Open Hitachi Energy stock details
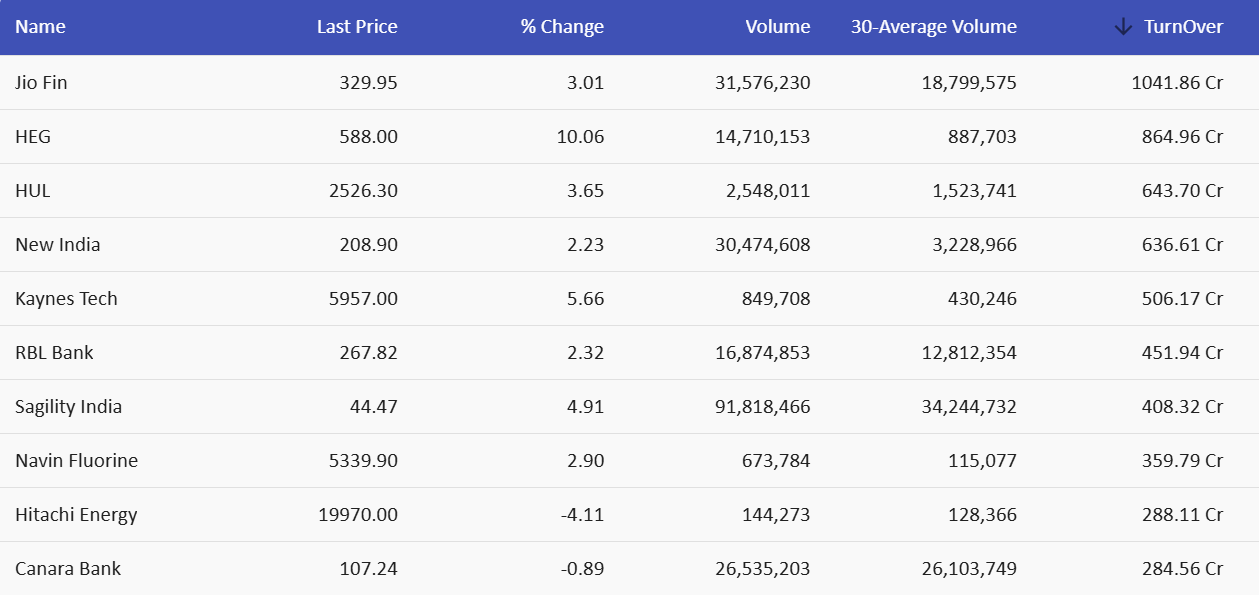Screen dimensions: 1259x595 [x=76, y=514]
